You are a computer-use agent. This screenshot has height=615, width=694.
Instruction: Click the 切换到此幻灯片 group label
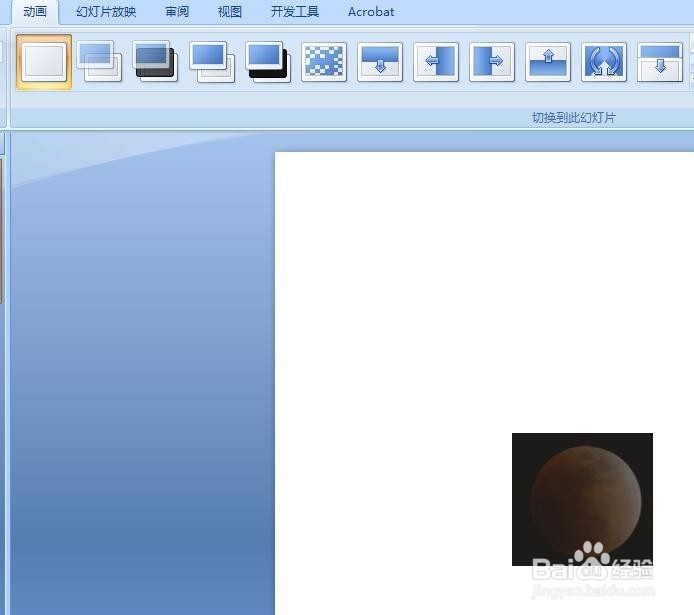[574, 118]
